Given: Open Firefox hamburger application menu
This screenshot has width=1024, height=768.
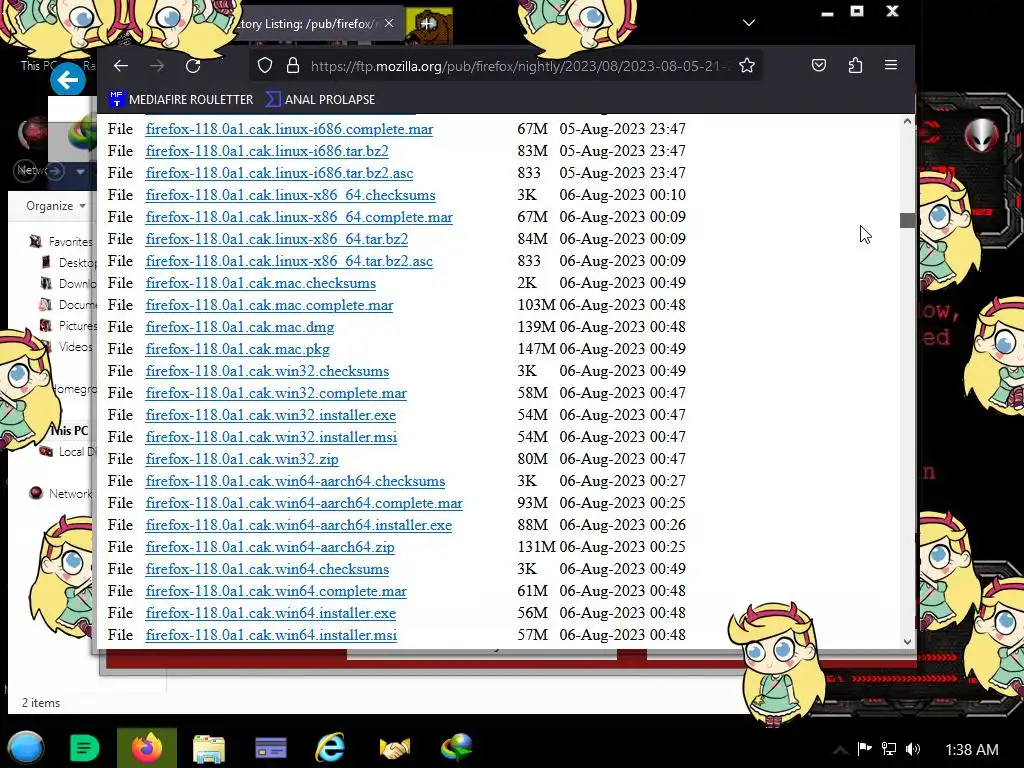Looking at the screenshot, I should [x=891, y=65].
